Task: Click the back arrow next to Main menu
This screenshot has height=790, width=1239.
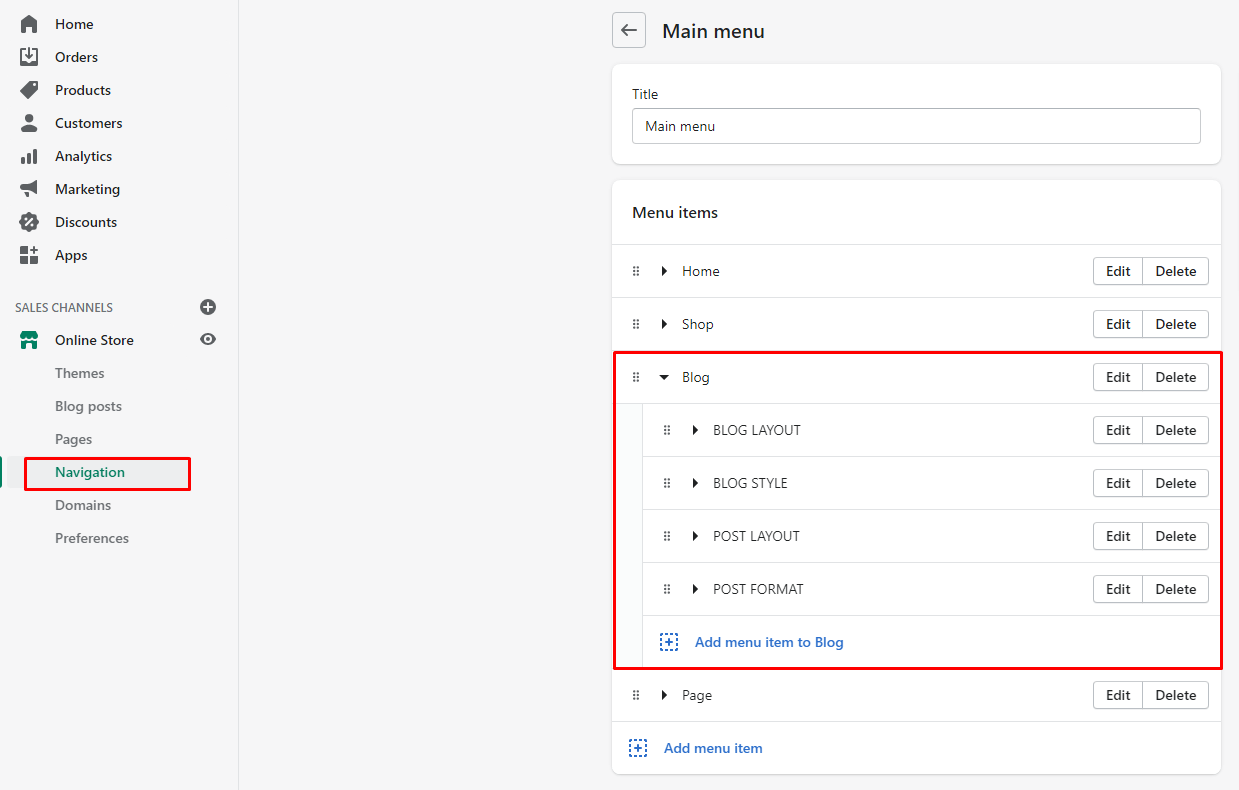Action: click(629, 31)
